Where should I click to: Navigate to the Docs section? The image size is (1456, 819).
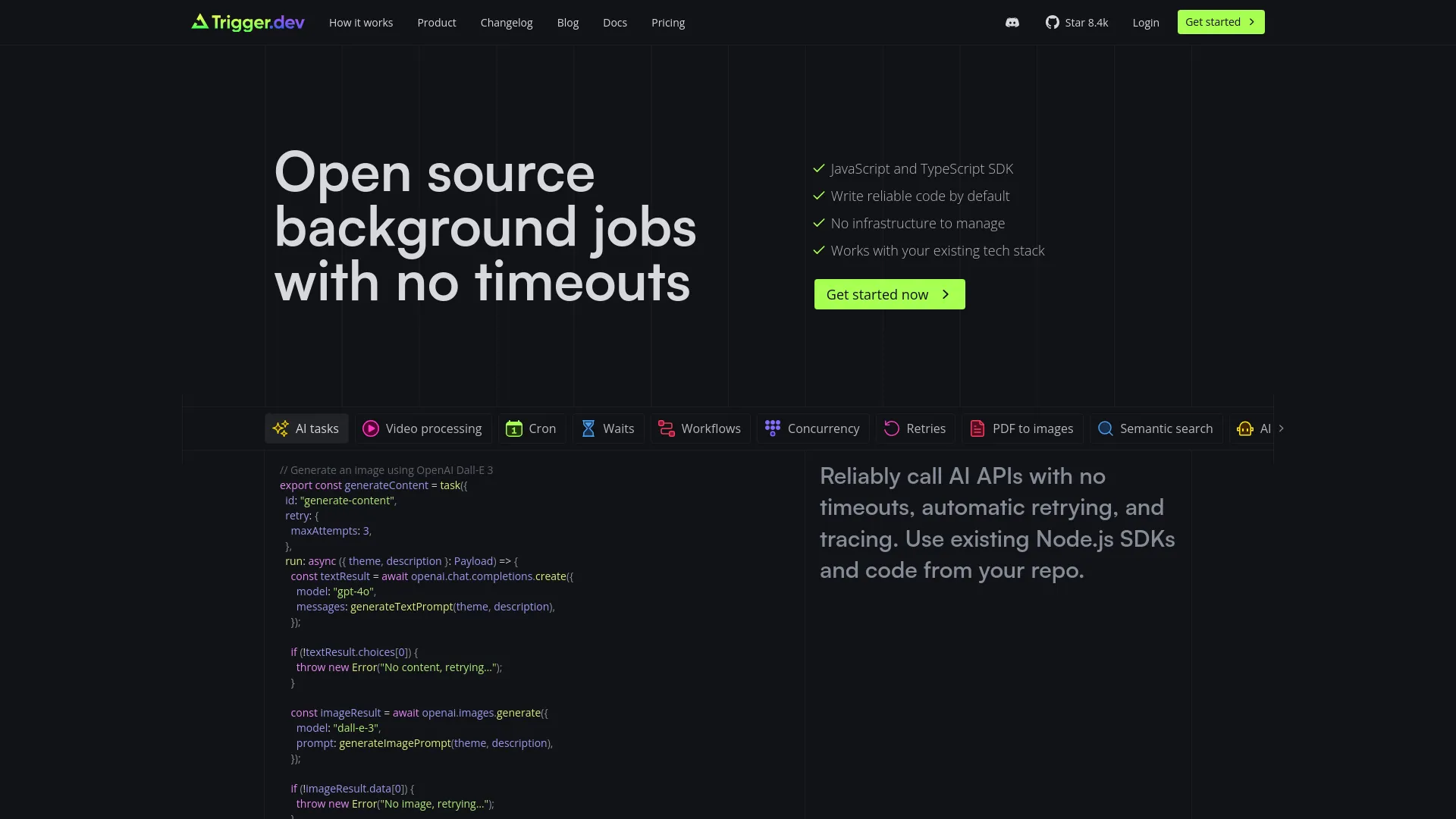(x=615, y=23)
